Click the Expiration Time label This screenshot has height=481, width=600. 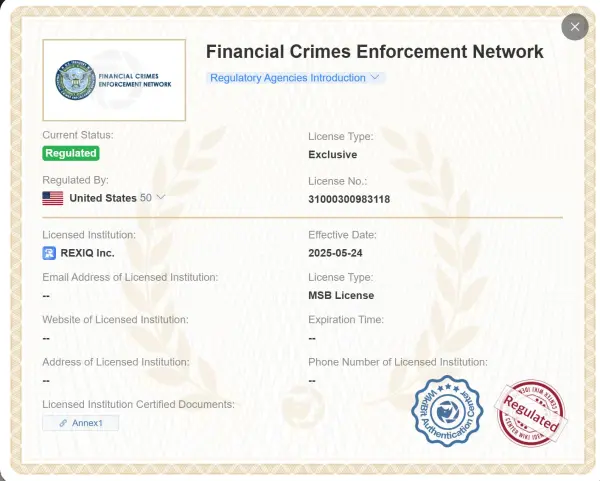346,320
